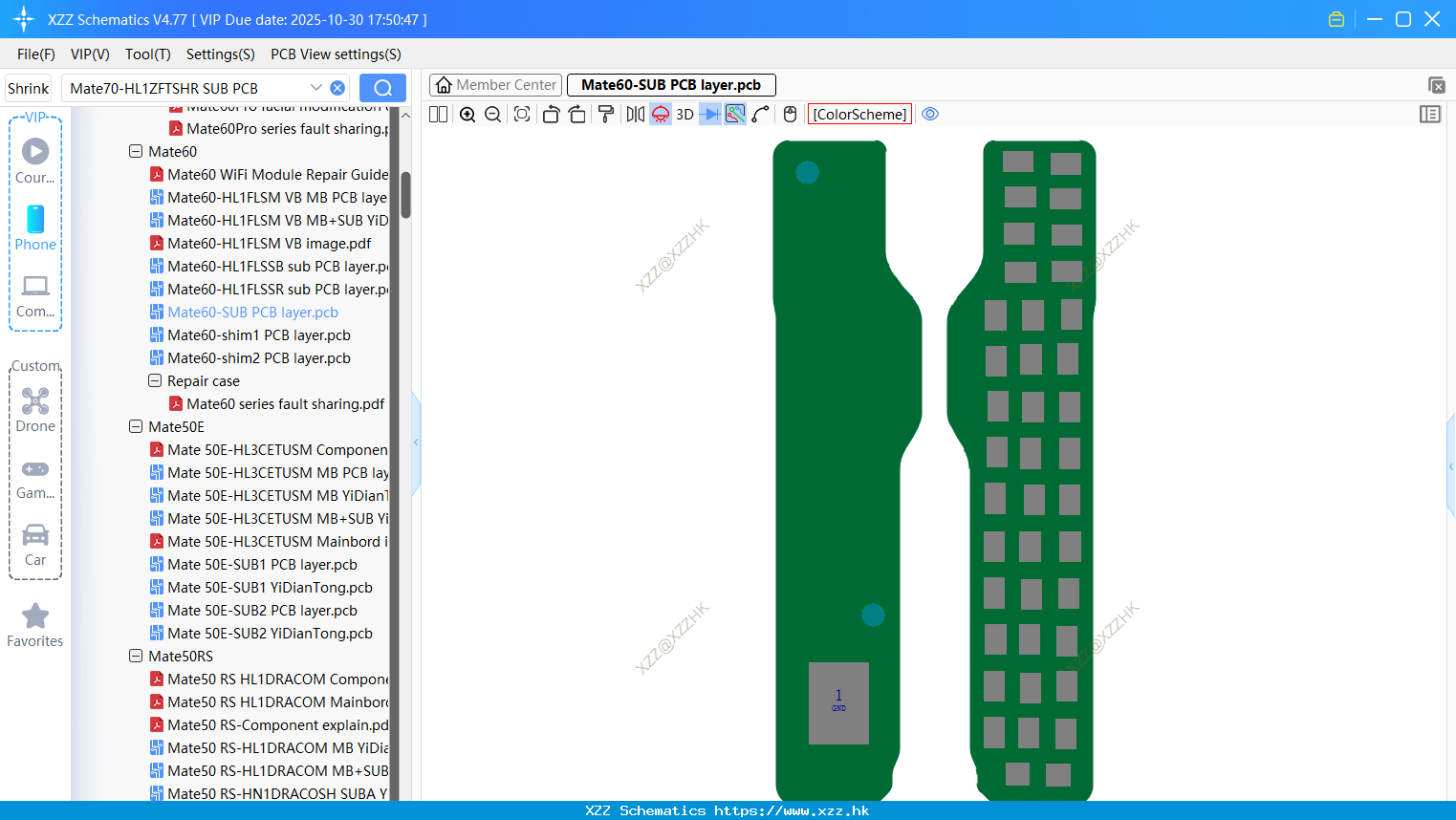Open mouse settings icon

coord(790,115)
